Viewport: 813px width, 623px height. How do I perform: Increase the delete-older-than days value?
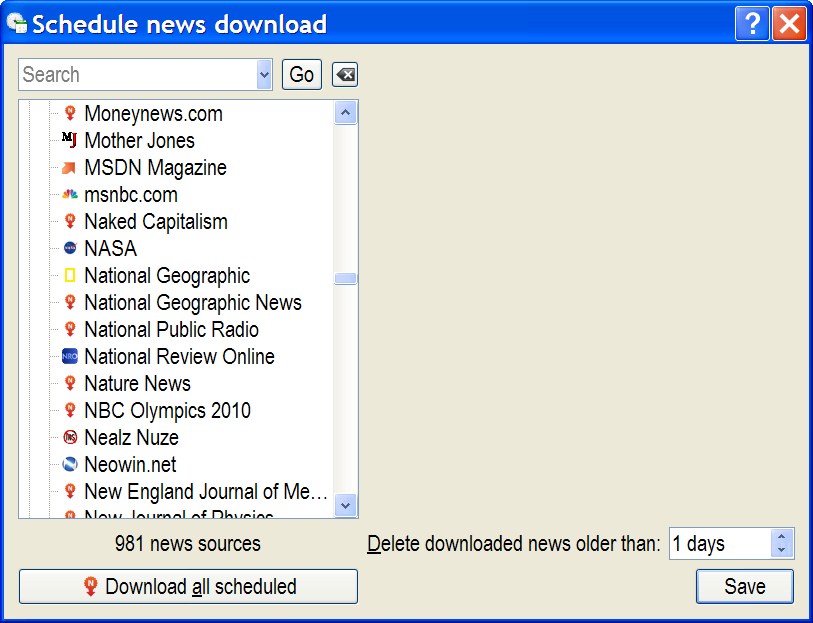click(x=781, y=536)
